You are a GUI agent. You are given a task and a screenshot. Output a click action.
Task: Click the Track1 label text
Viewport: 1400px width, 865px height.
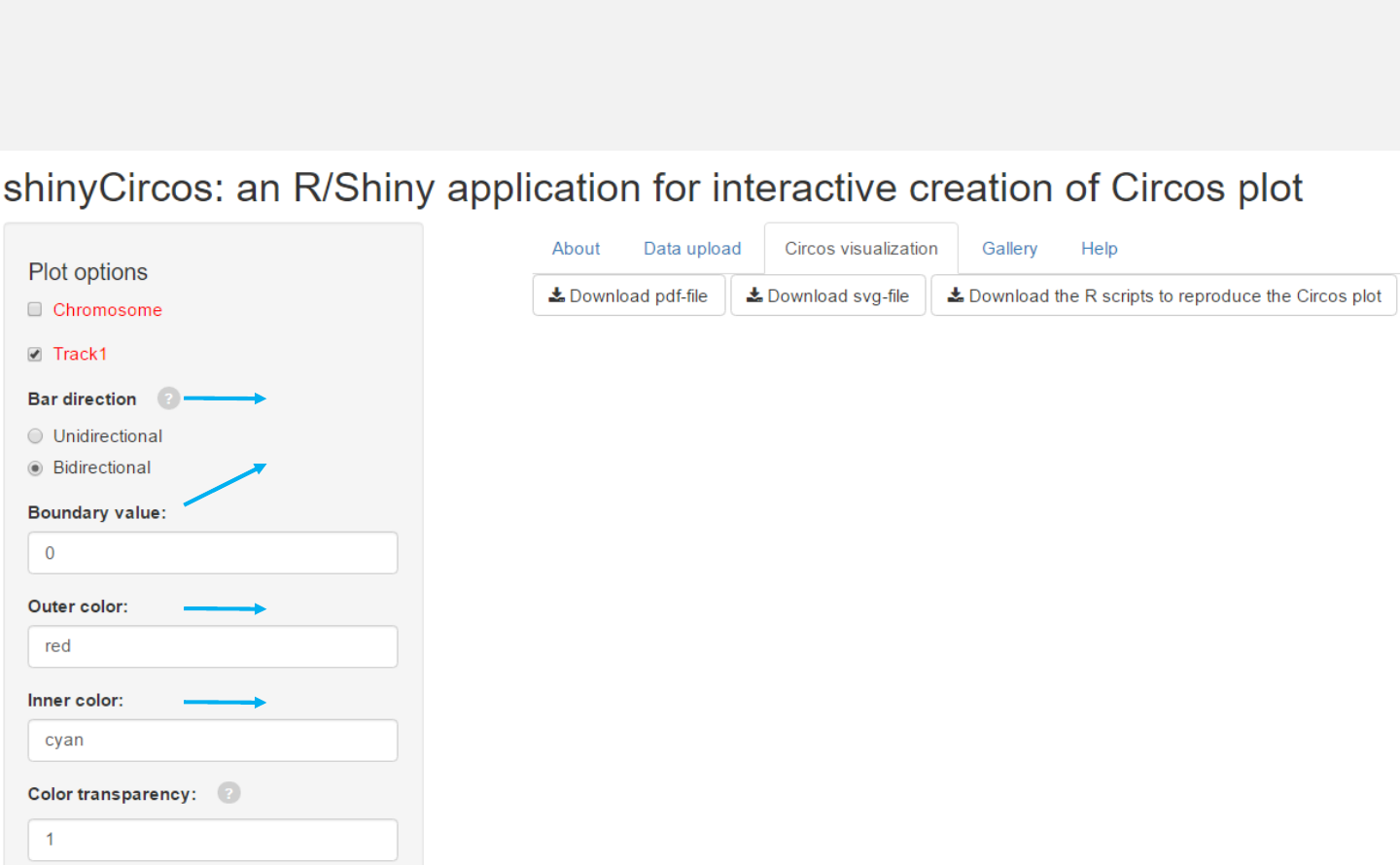[80, 354]
